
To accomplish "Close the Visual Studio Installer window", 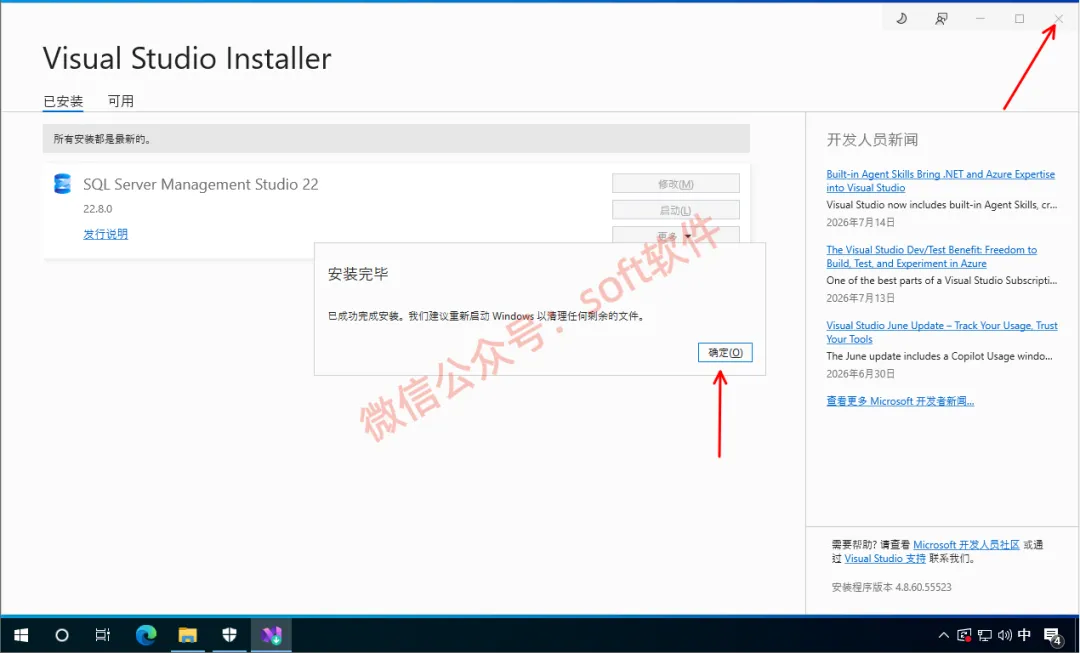I will point(1059,19).
